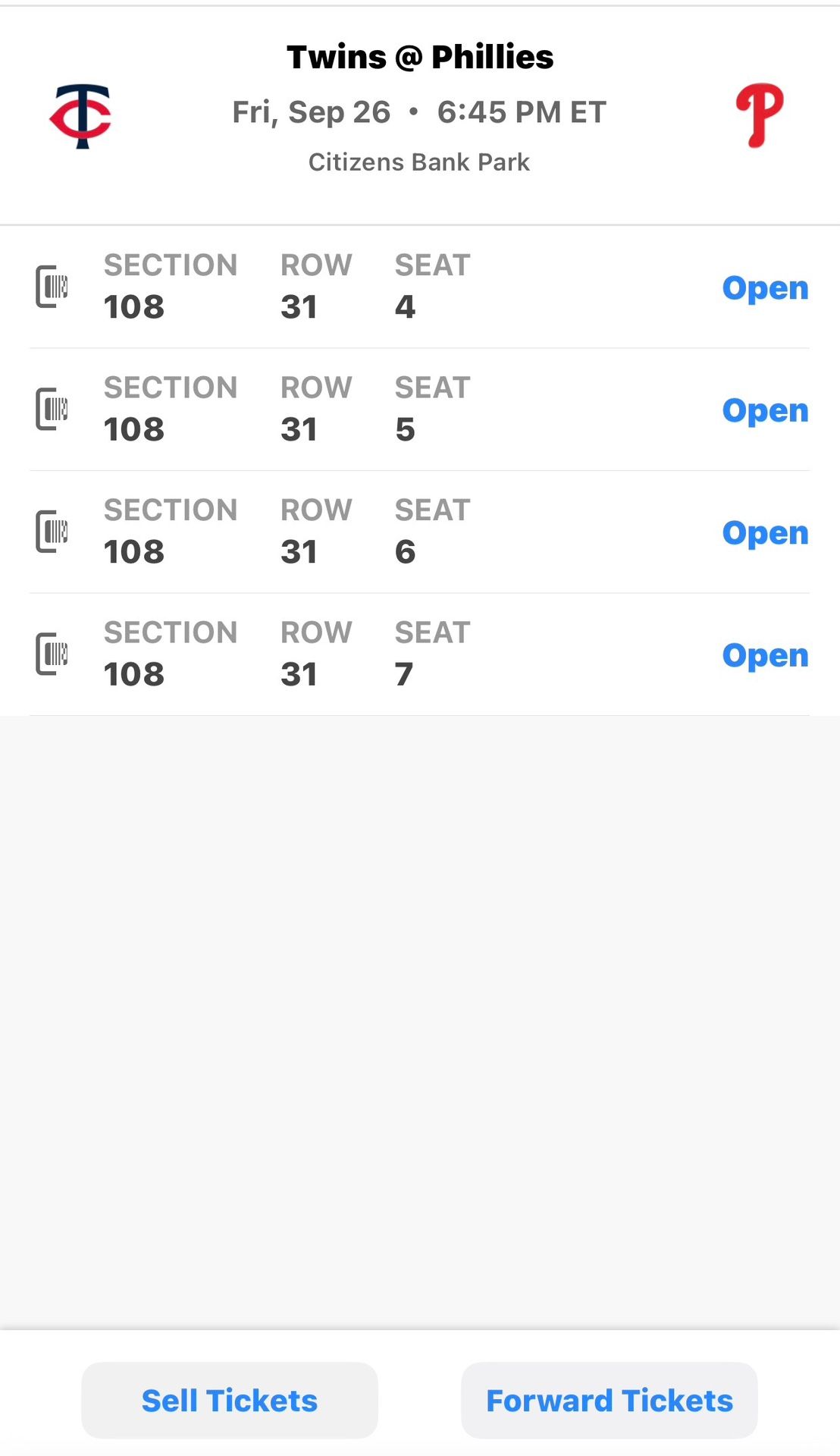Open the ticket for seat 7
This screenshot has width=840, height=1456.
[x=765, y=656]
